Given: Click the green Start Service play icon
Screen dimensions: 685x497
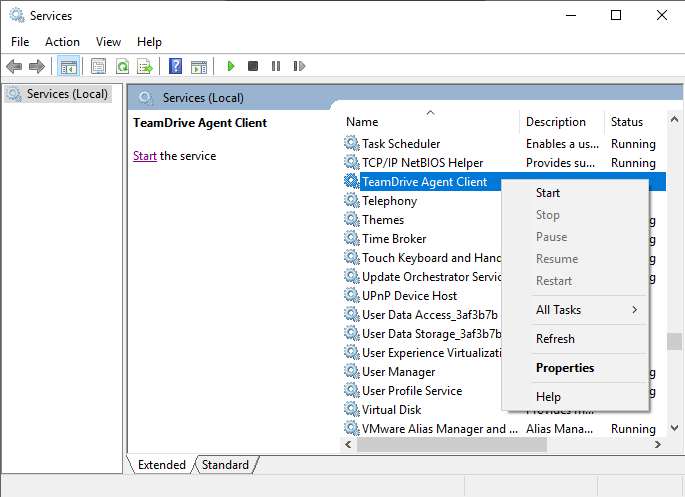Looking at the screenshot, I should point(231,66).
